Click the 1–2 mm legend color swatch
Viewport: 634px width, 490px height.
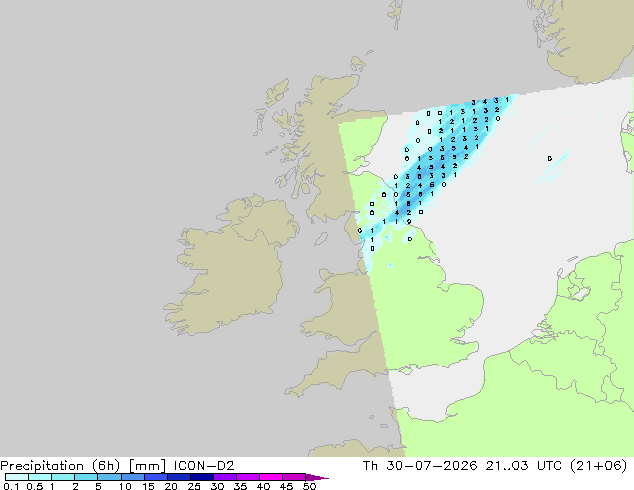coord(63,477)
